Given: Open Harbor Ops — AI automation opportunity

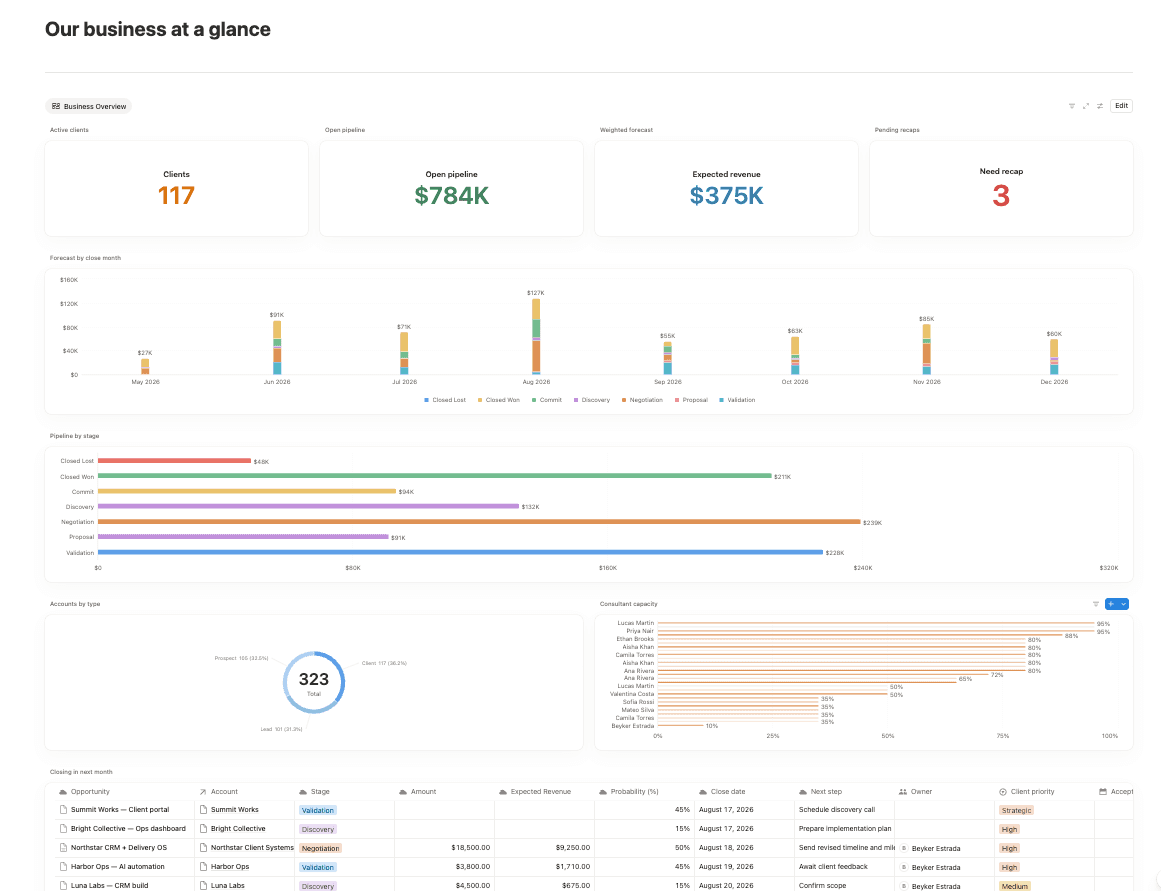Looking at the screenshot, I should [118, 867].
